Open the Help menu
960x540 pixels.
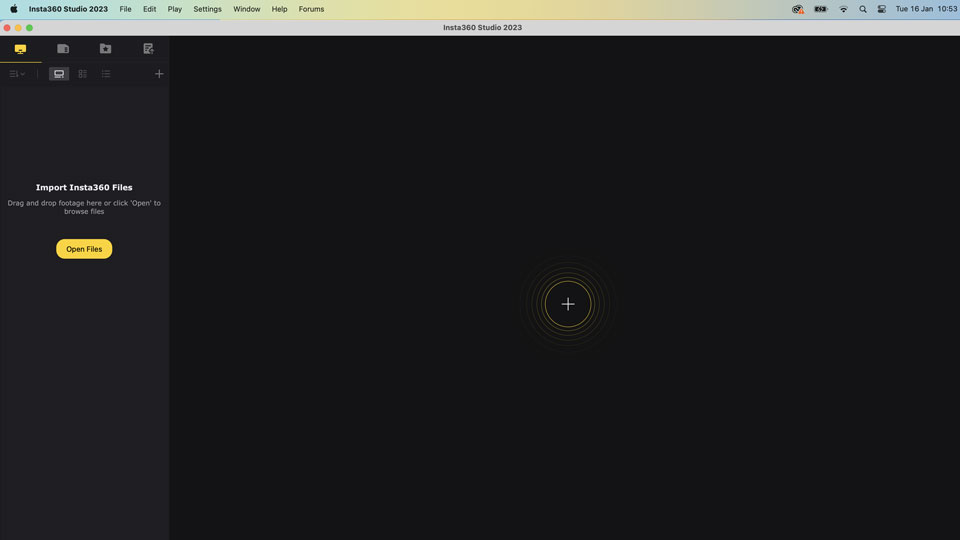tap(279, 9)
